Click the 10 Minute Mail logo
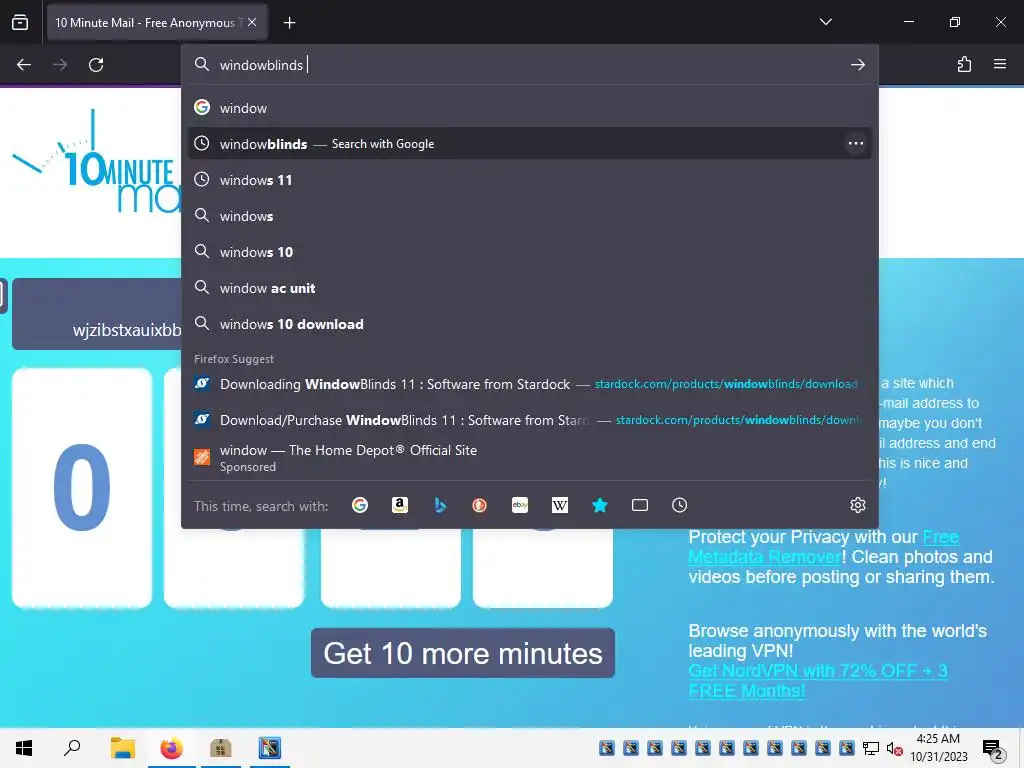The image size is (1024, 768). point(95,163)
